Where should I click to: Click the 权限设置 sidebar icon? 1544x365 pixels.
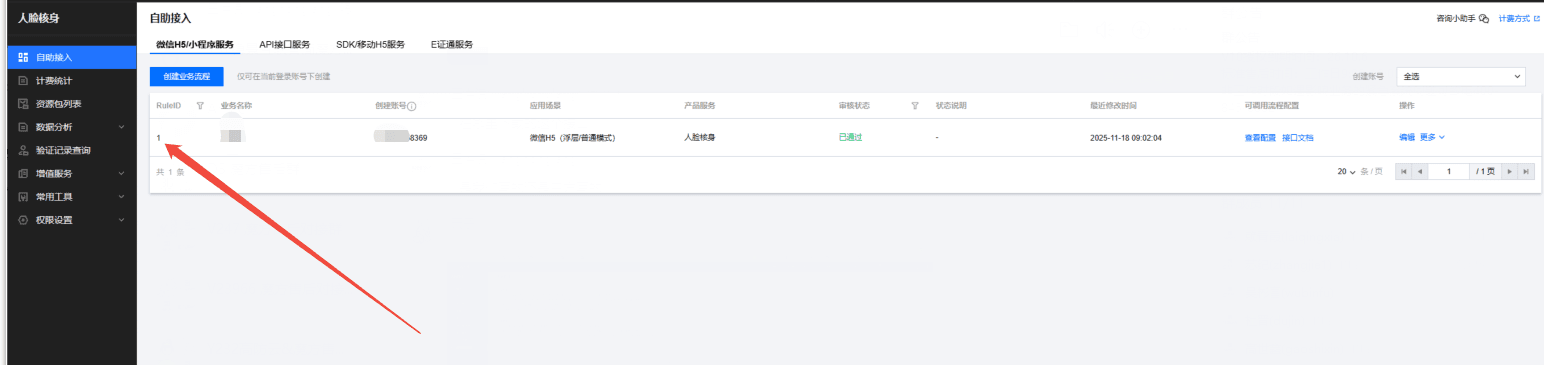[23, 220]
